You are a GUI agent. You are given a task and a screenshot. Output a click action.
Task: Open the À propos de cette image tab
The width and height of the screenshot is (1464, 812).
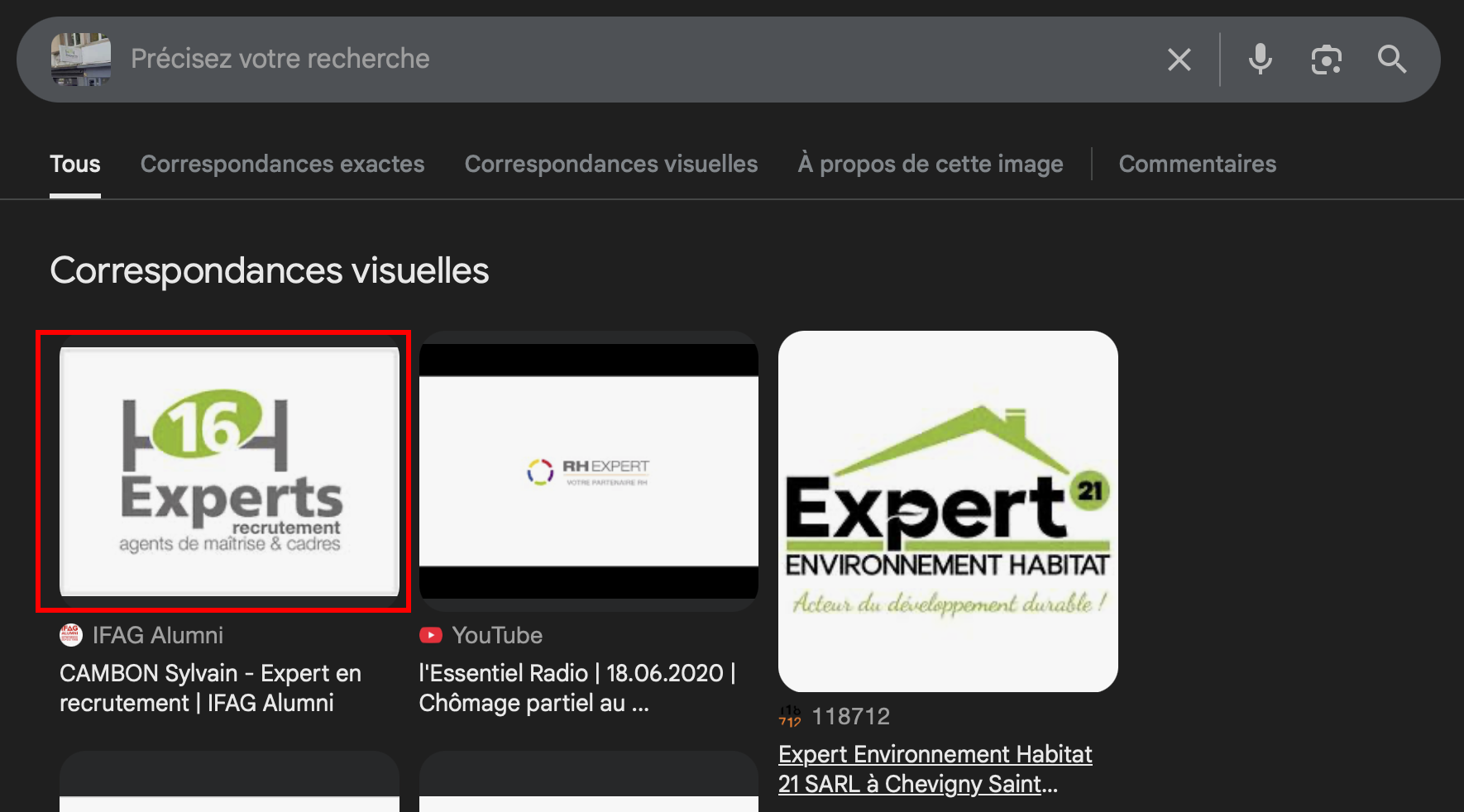coord(930,164)
